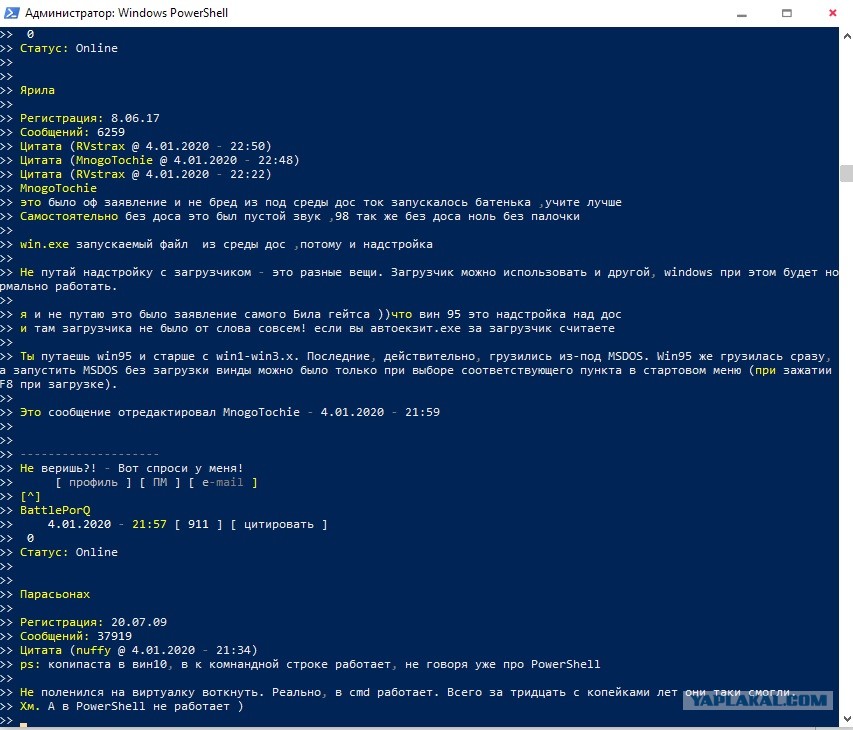The height and width of the screenshot is (730, 853).
Task: Click the line 'и там загрузчика не было'
Action: [x=317, y=329]
